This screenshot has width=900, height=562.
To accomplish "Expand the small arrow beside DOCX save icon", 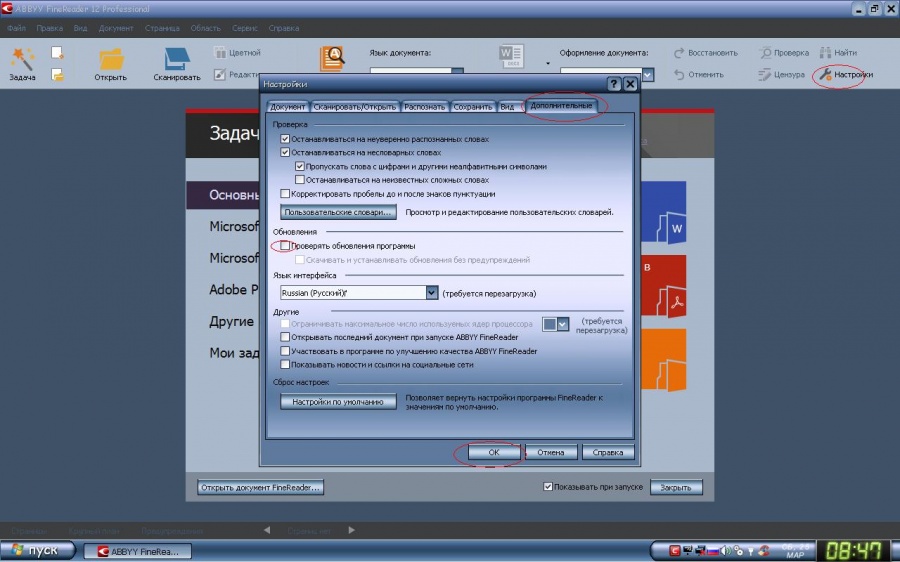I will coord(548,63).
